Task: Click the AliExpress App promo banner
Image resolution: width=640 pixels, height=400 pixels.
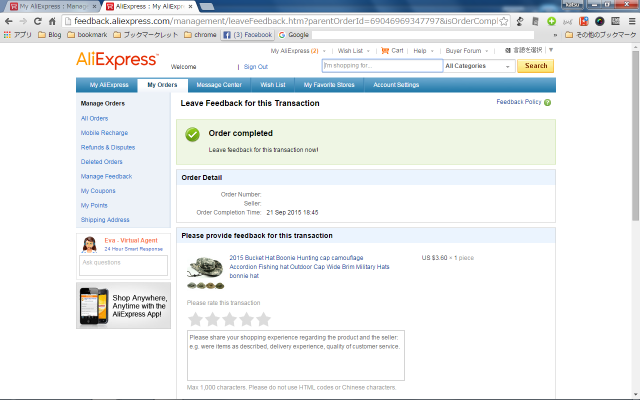Action: [123, 306]
